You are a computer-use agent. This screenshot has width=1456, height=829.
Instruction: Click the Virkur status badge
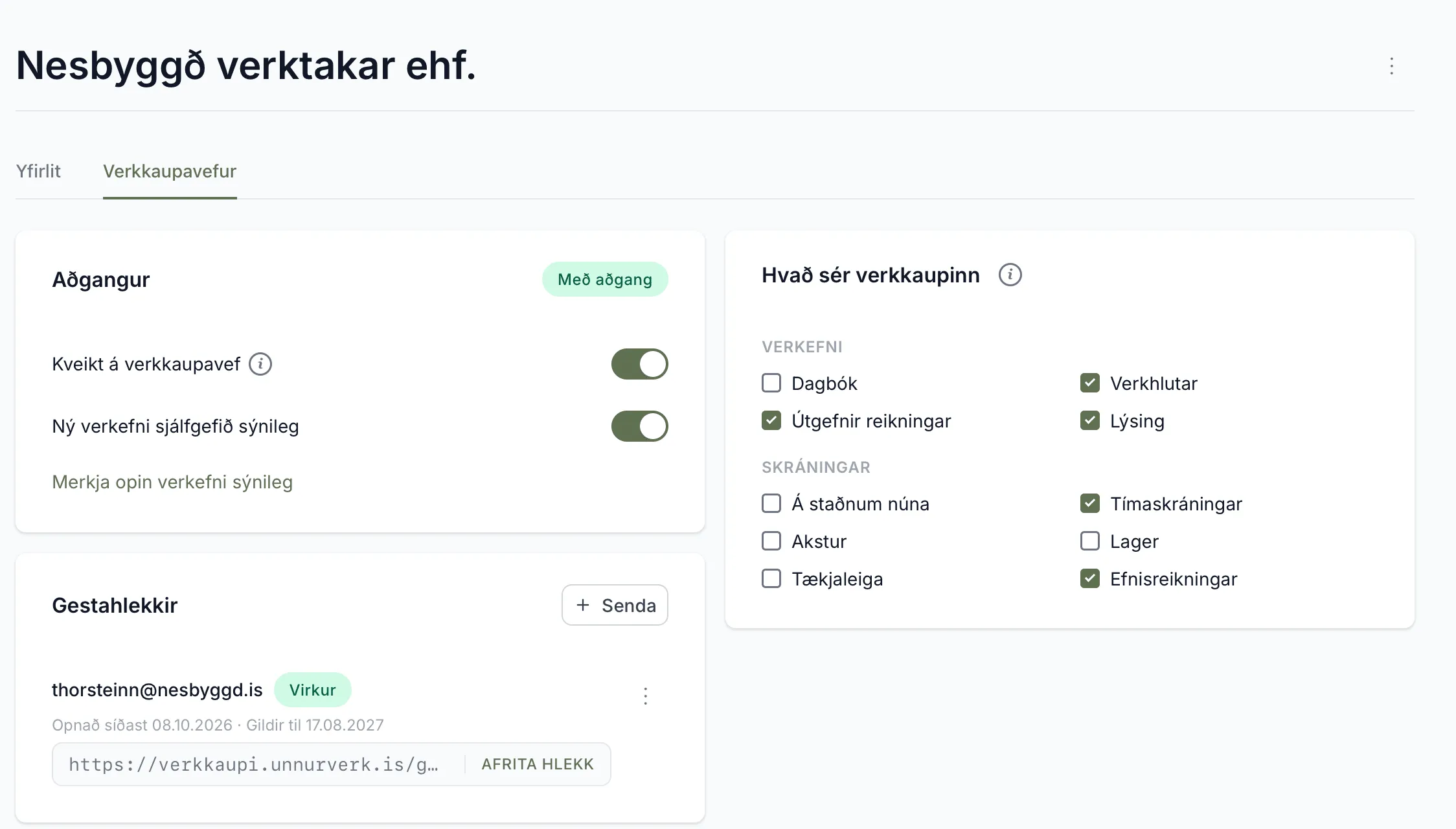312,690
